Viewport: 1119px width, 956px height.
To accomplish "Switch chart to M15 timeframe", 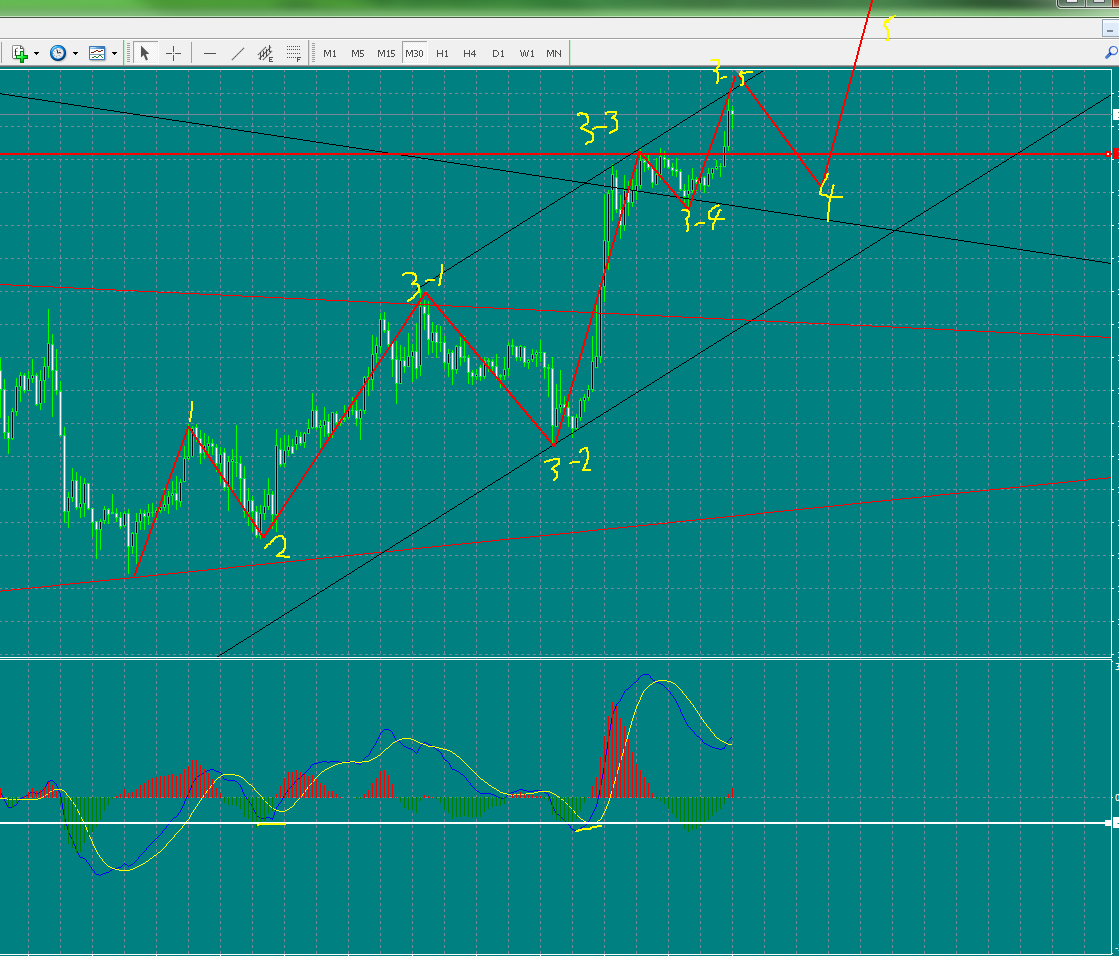I will tap(386, 54).
